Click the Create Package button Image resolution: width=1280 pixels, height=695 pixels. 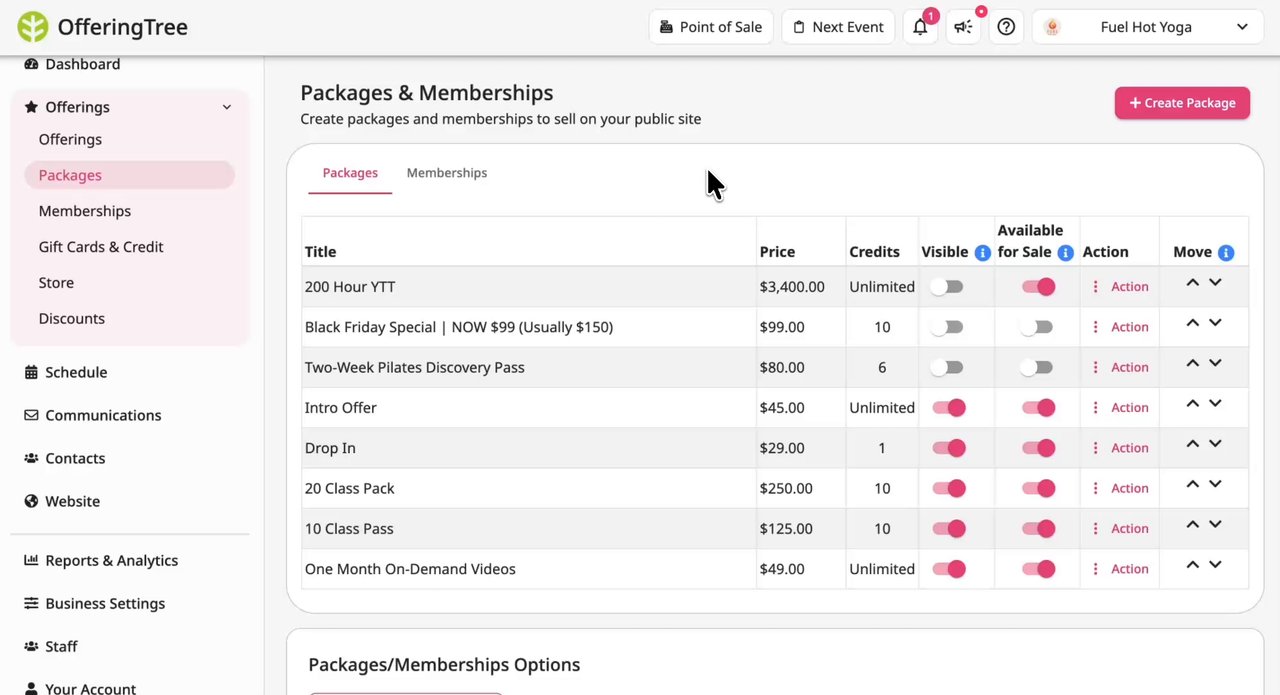click(x=1182, y=103)
